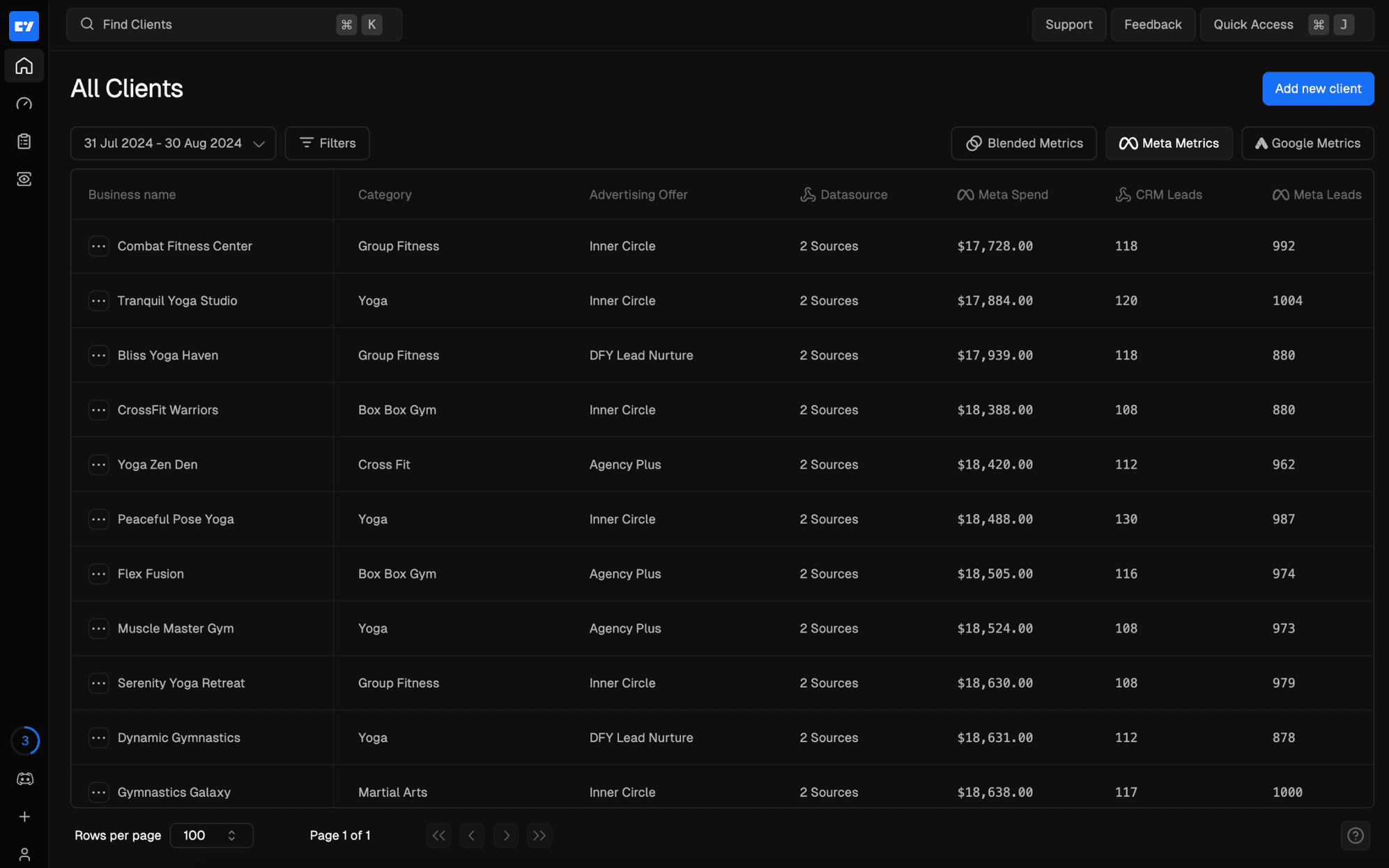Sort by Advertising Offer column header

[x=638, y=195]
